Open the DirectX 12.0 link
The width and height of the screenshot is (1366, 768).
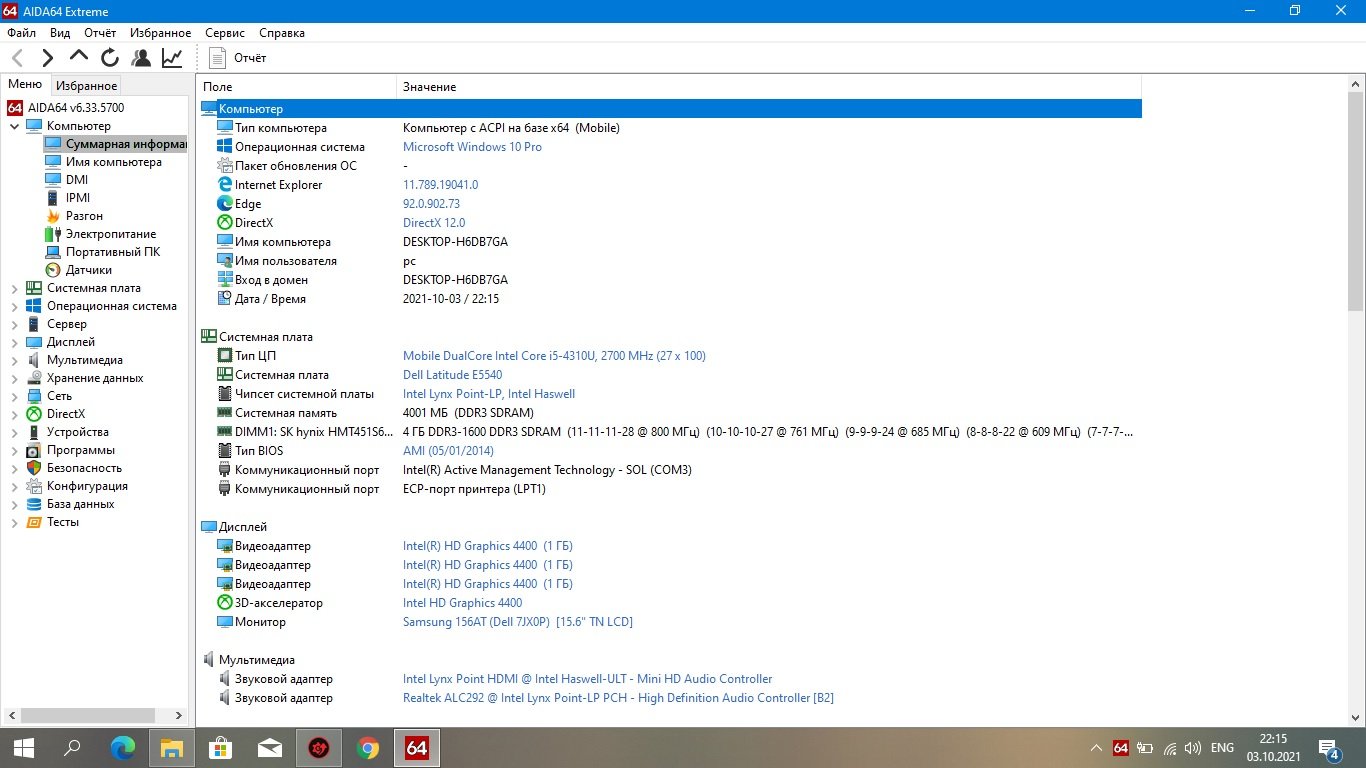click(x=434, y=223)
